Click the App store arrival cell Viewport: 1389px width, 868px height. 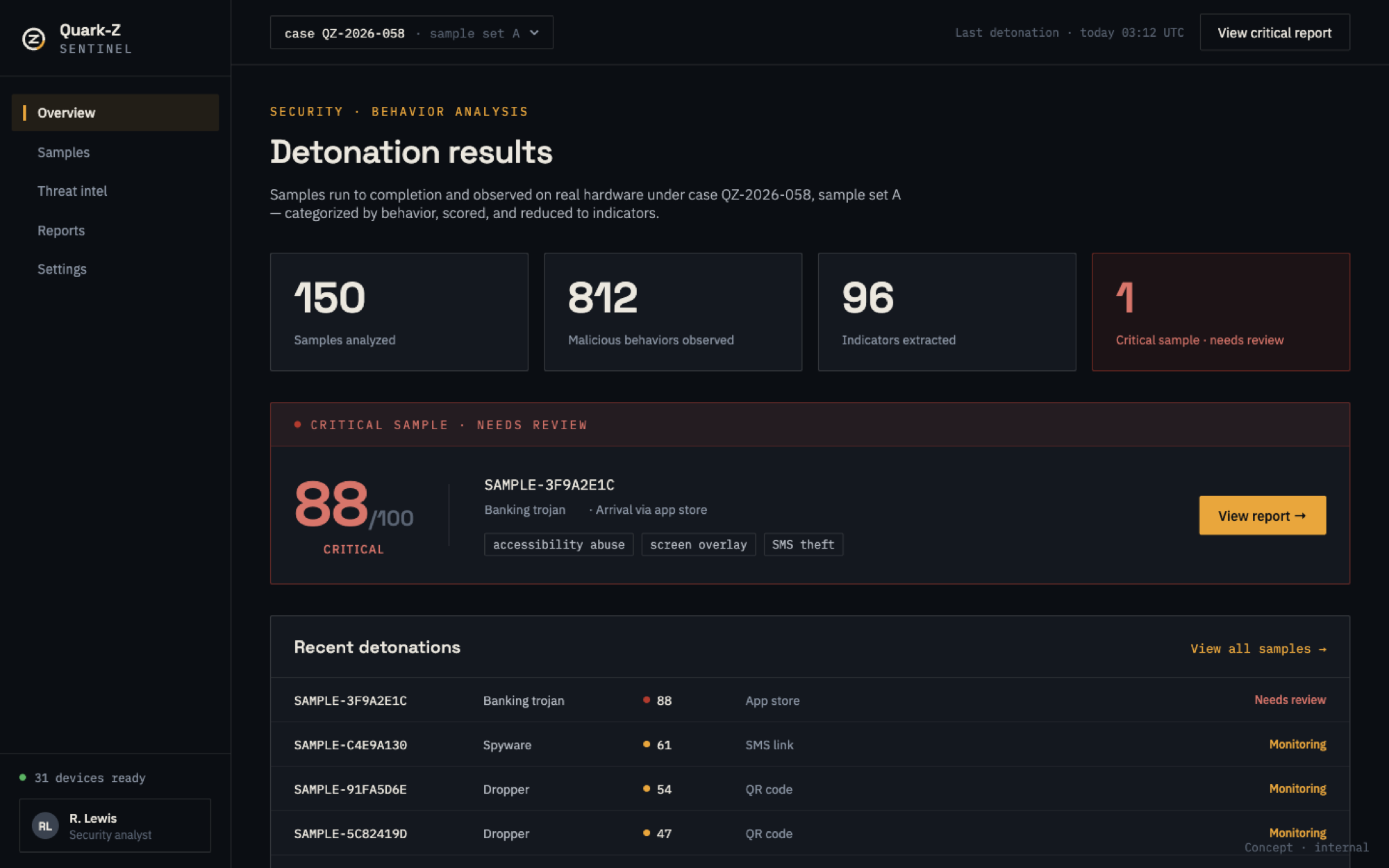point(772,701)
